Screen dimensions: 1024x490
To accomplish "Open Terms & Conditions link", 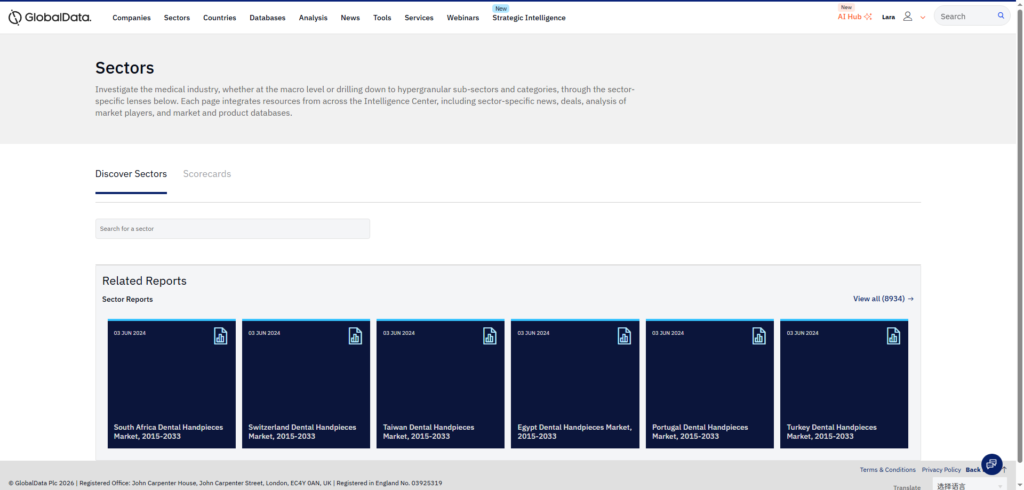I will point(887,469).
